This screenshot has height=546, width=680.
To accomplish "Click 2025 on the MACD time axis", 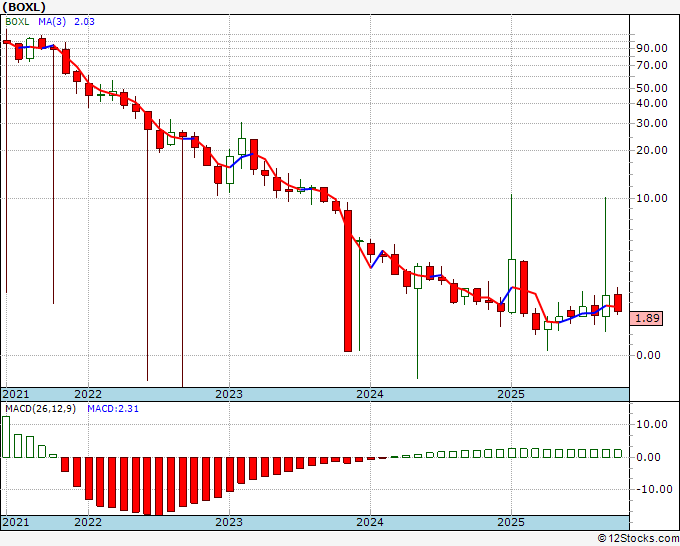I will tap(511, 522).
